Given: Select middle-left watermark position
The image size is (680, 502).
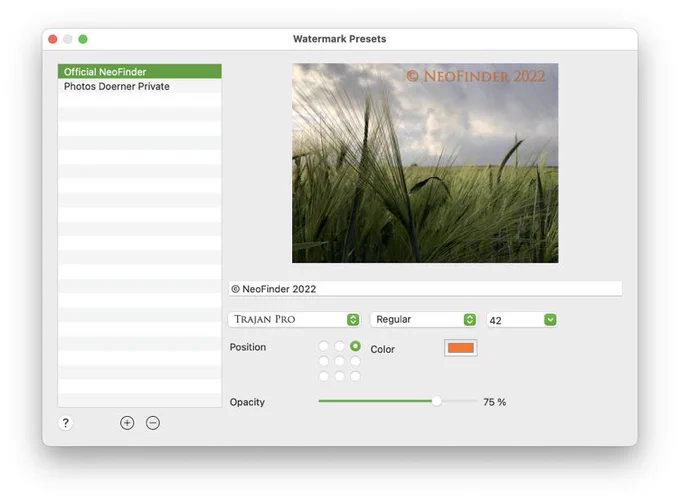Looking at the screenshot, I should 324,361.
